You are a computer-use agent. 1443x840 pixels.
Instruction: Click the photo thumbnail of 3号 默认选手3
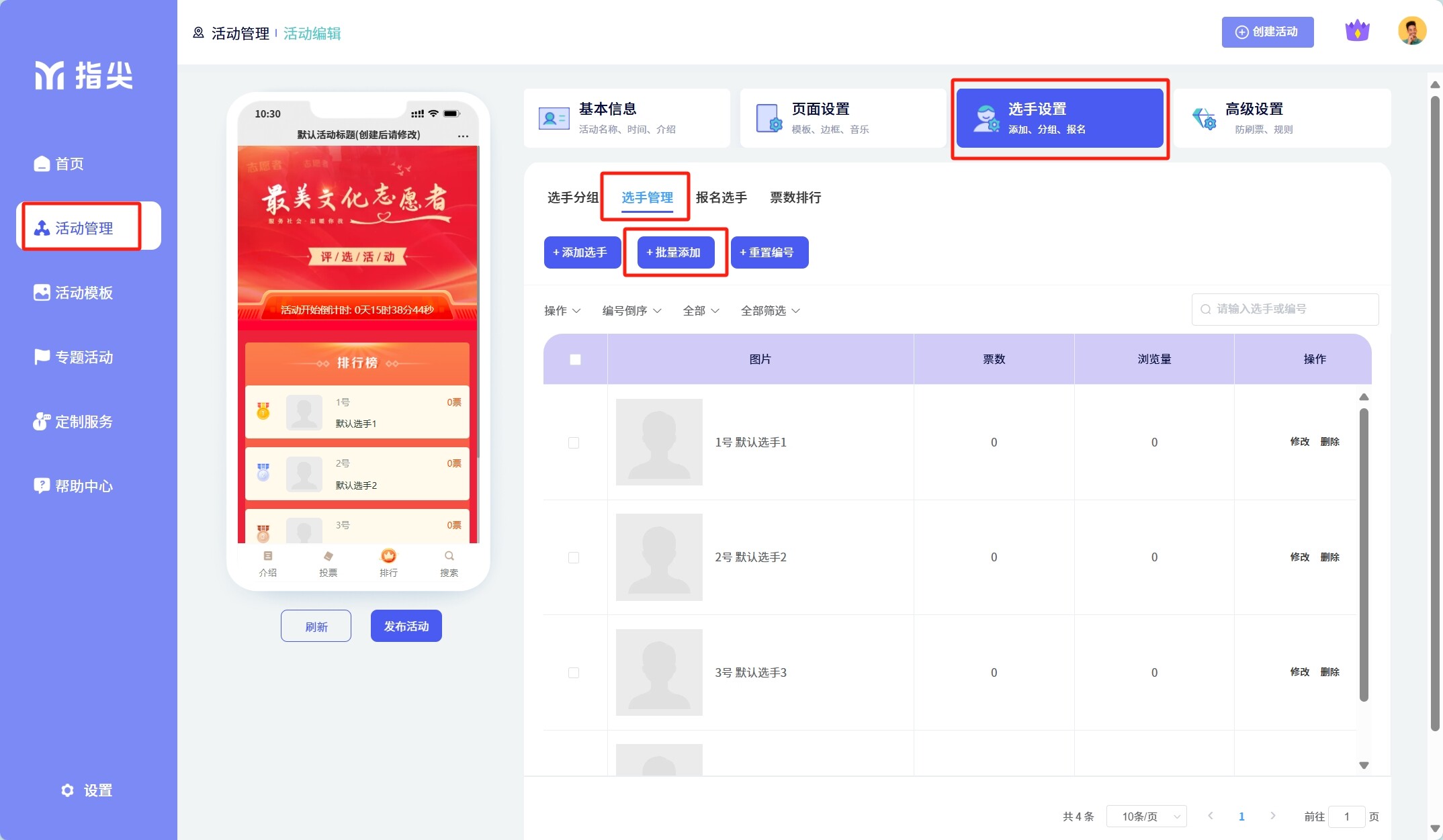[x=659, y=672]
